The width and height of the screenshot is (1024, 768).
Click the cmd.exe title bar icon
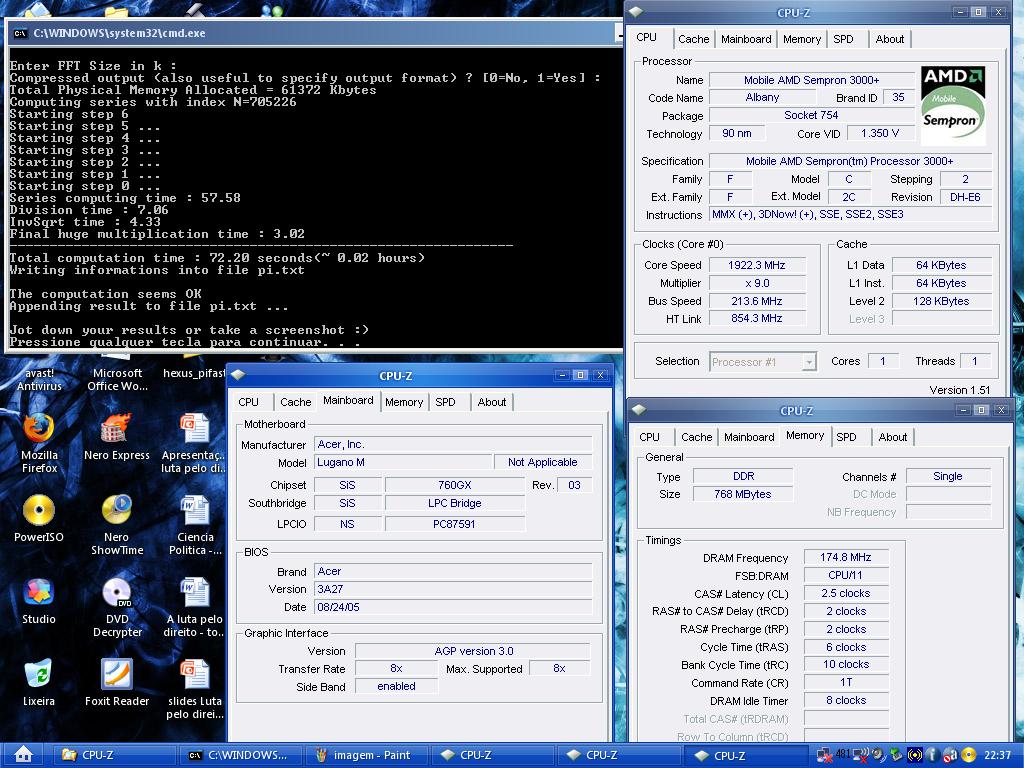(20, 33)
